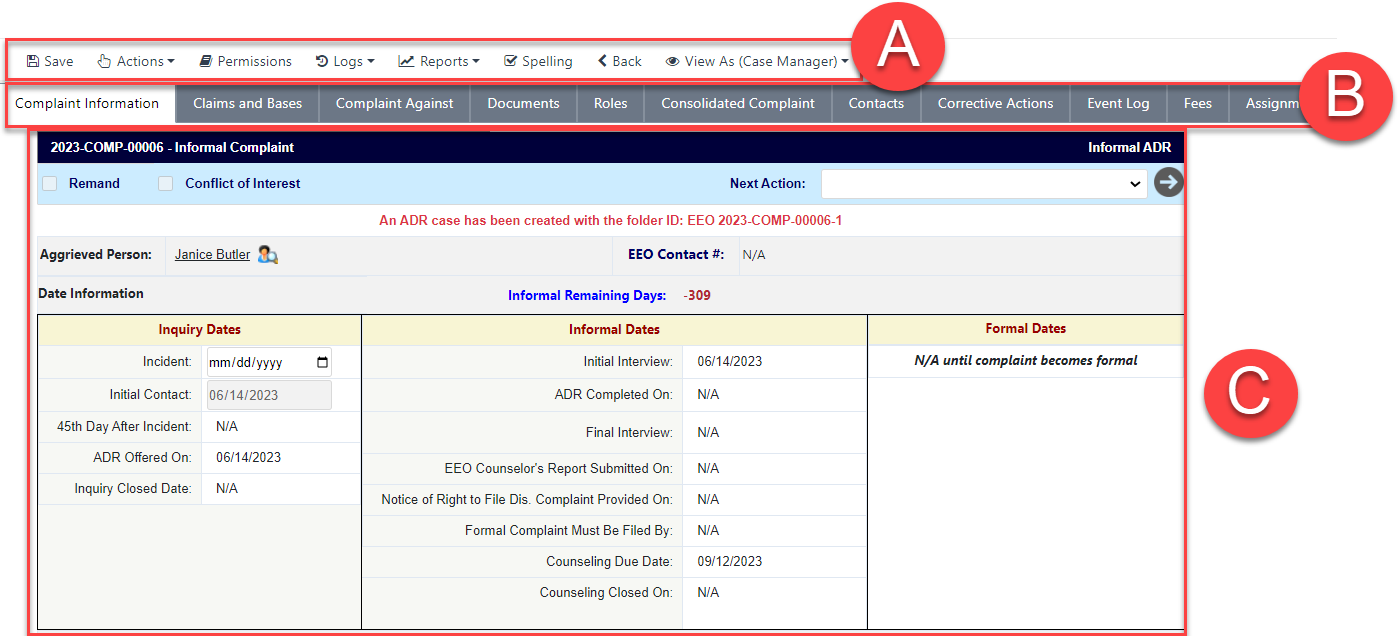Screen dimensions: 1398x636
Task: Open View As (Case Manager) dropdown
Action: [x=757, y=61]
